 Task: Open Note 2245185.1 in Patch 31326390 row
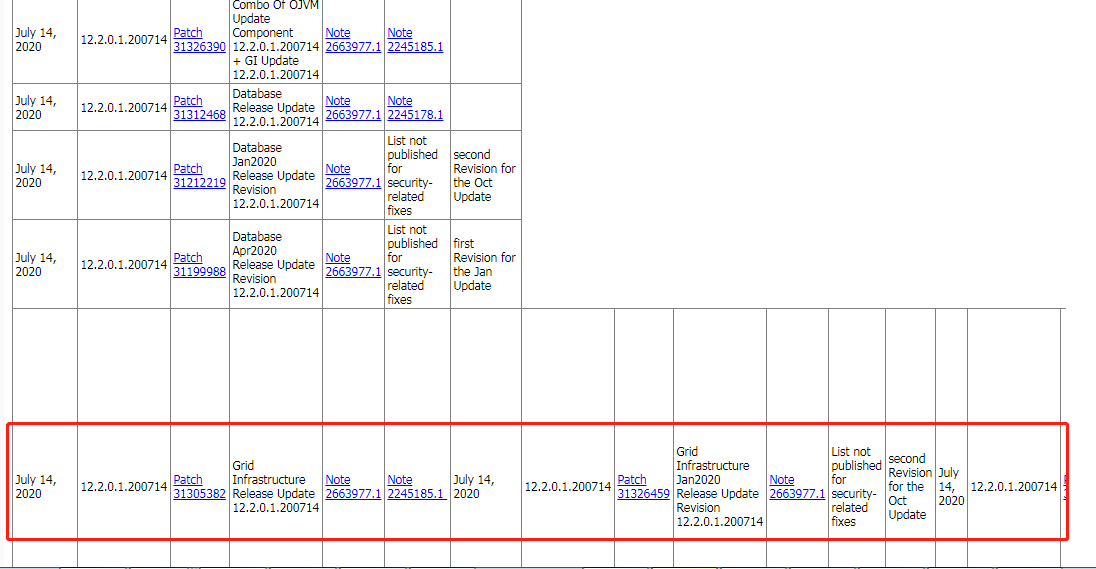(x=415, y=40)
